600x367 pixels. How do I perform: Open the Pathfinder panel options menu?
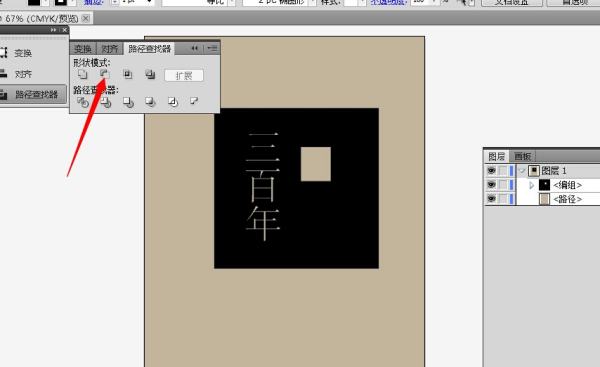212,48
